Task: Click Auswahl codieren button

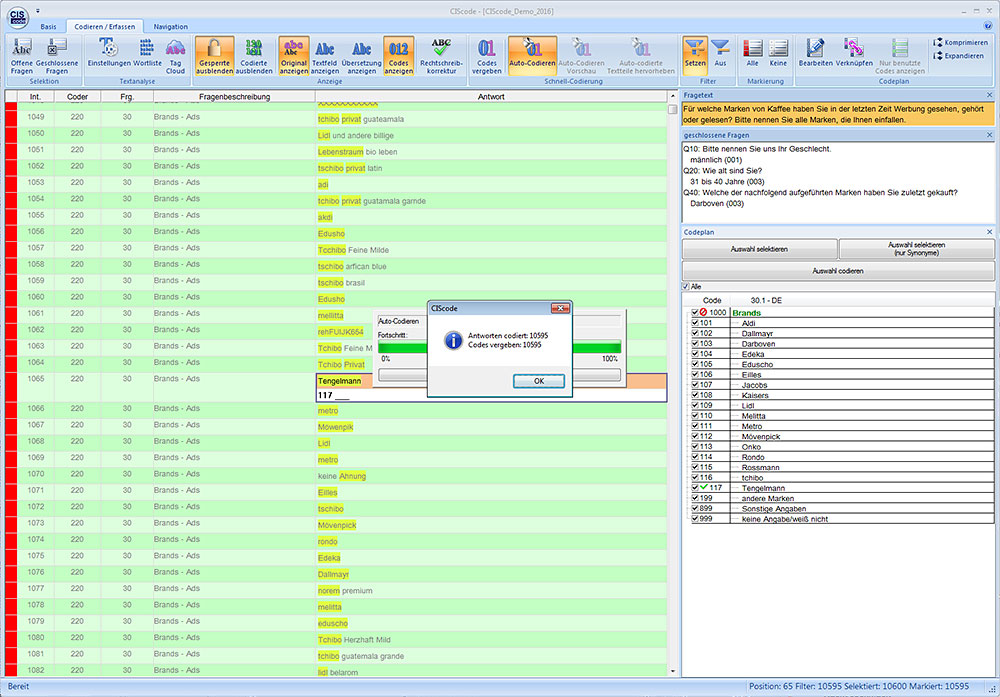Action: pos(838,271)
